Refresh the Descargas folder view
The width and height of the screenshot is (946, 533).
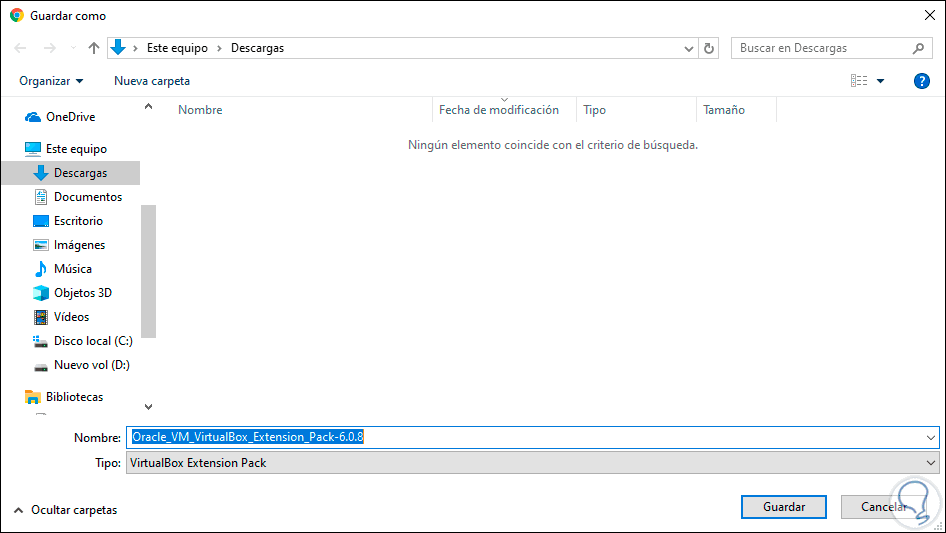click(x=709, y=48)
